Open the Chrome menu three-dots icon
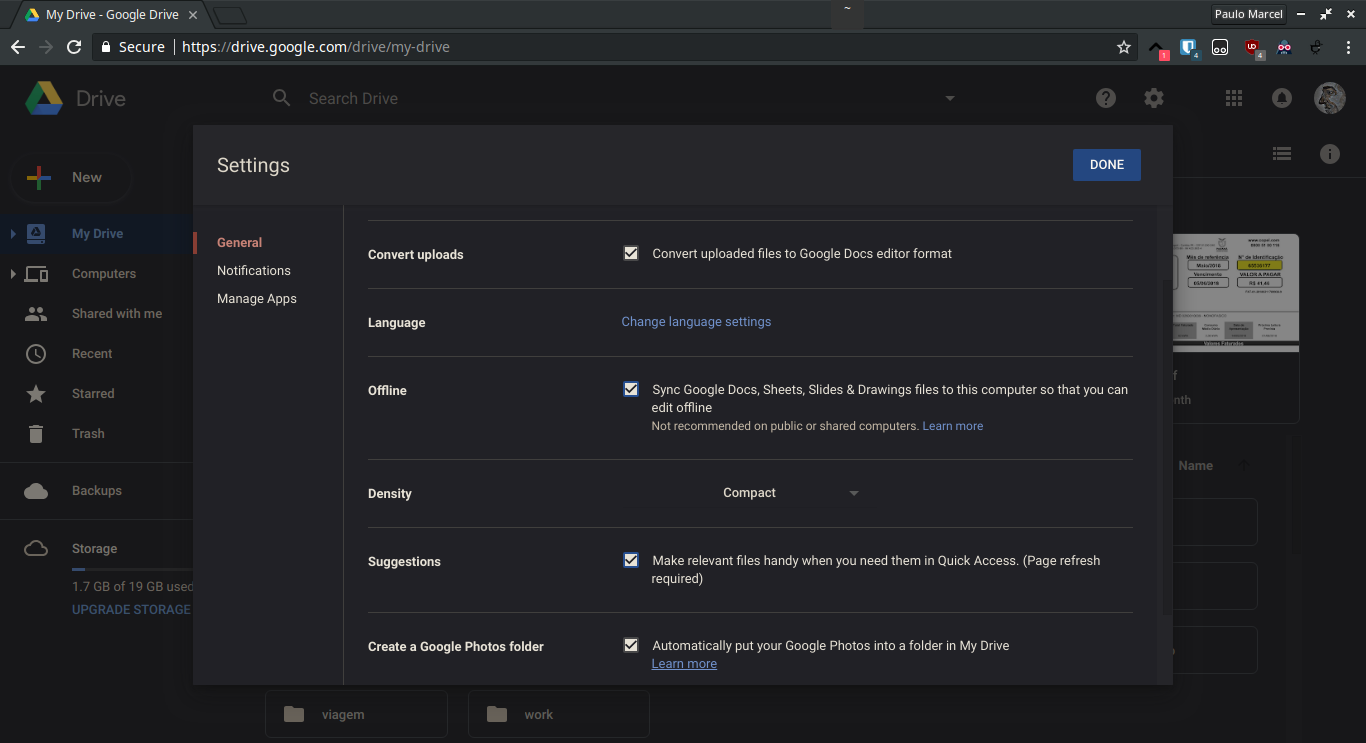Image resolution: width=1366 pixels, height=743 pixels. (1348, 47)
